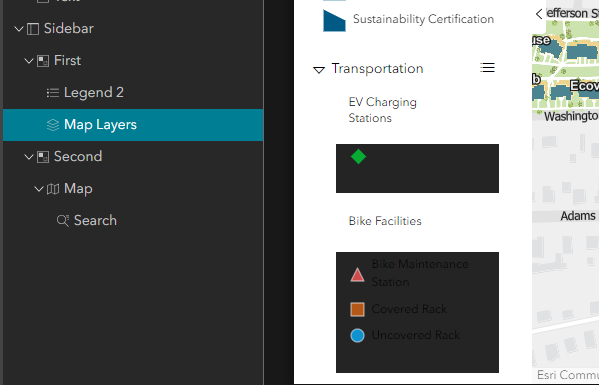Viewport: 599px width, 385px height.
Task: Select the Sidebar row label
Action: (x=69, y=29)
